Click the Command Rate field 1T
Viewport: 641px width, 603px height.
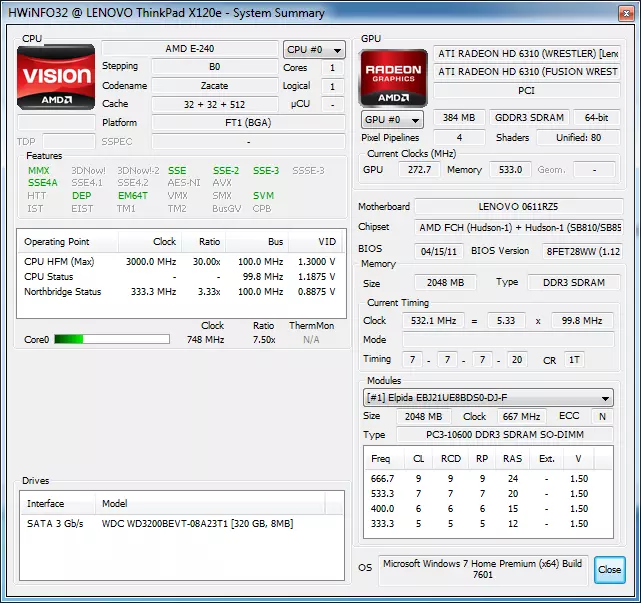click(574, 360)
